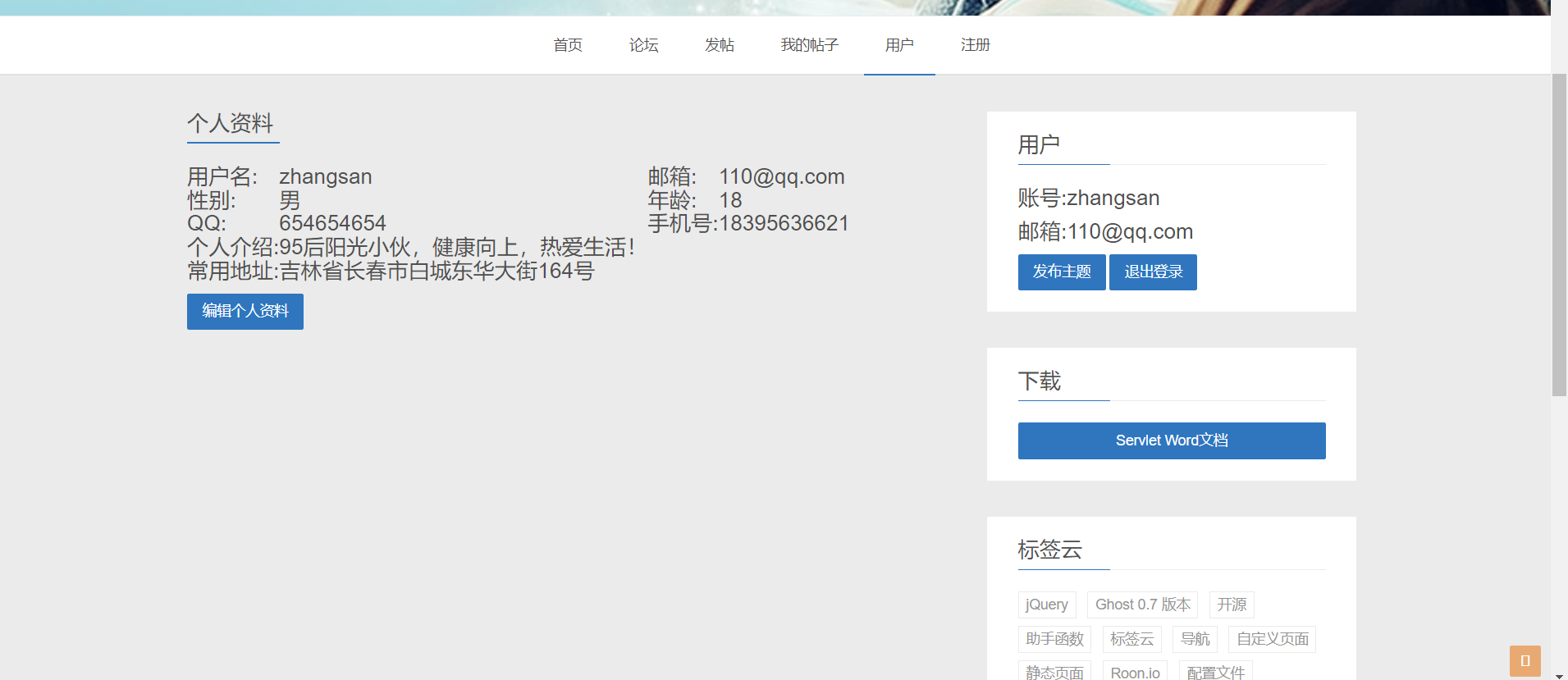Open the 首页 navigation item
Screen dimensions: 1568x680
coord(568,45)
